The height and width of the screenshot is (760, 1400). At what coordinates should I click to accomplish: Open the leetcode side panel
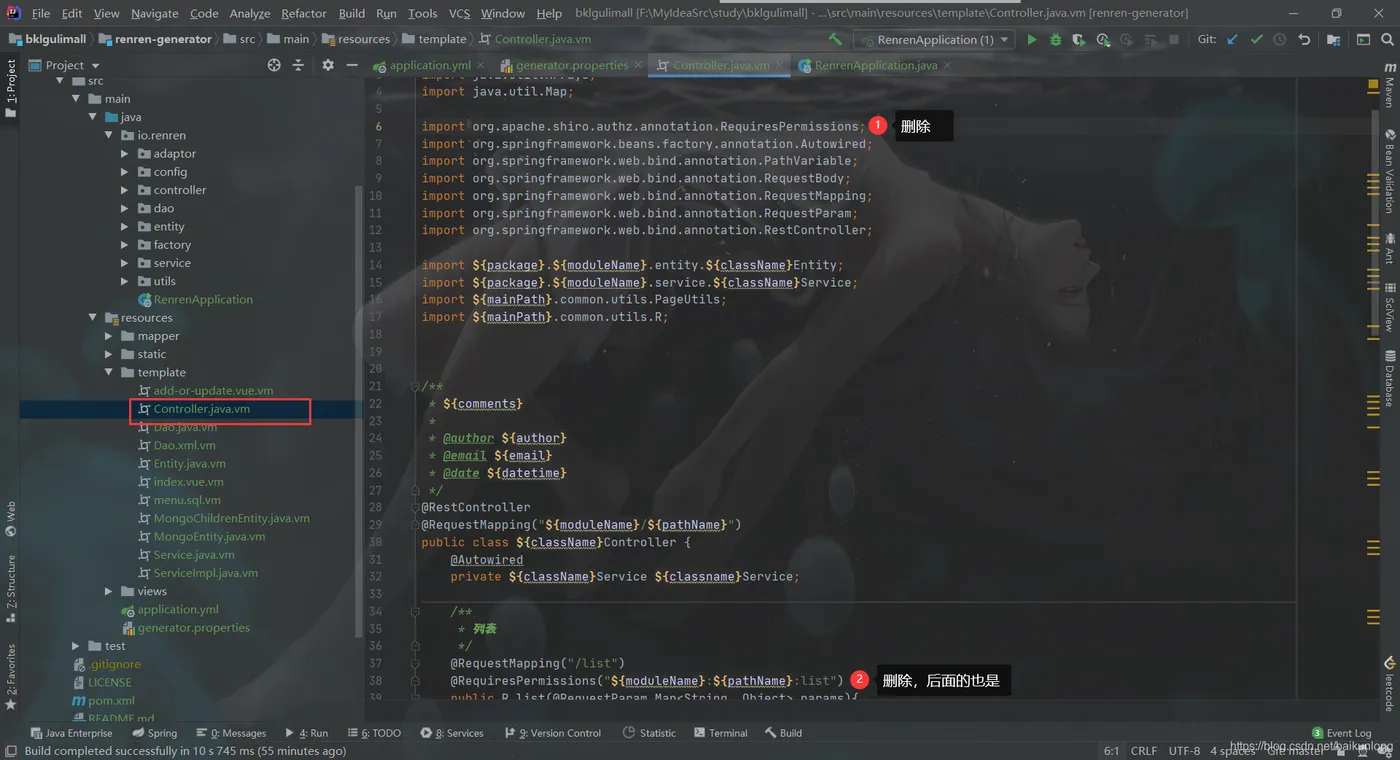point(1389,684)
